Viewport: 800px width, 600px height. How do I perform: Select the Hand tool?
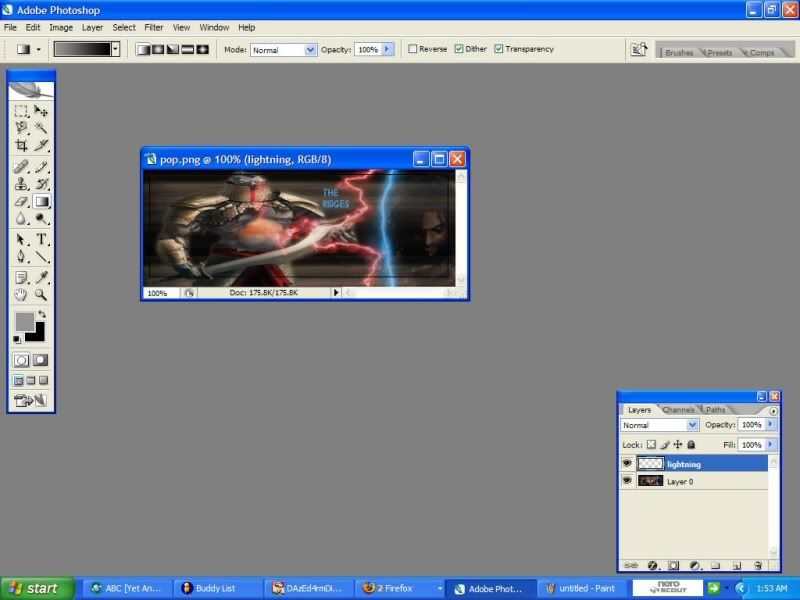pos(21,295)
